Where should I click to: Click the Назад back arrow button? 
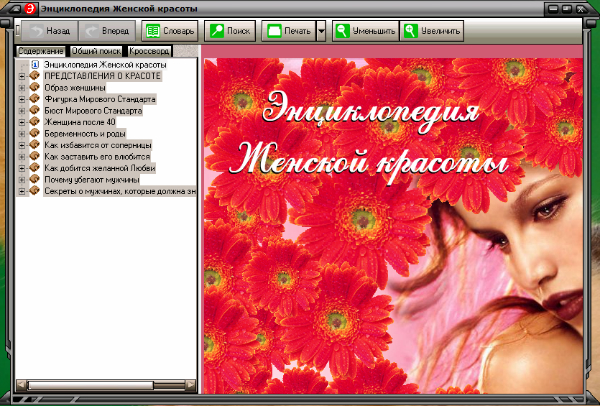[x=46, y=31]
